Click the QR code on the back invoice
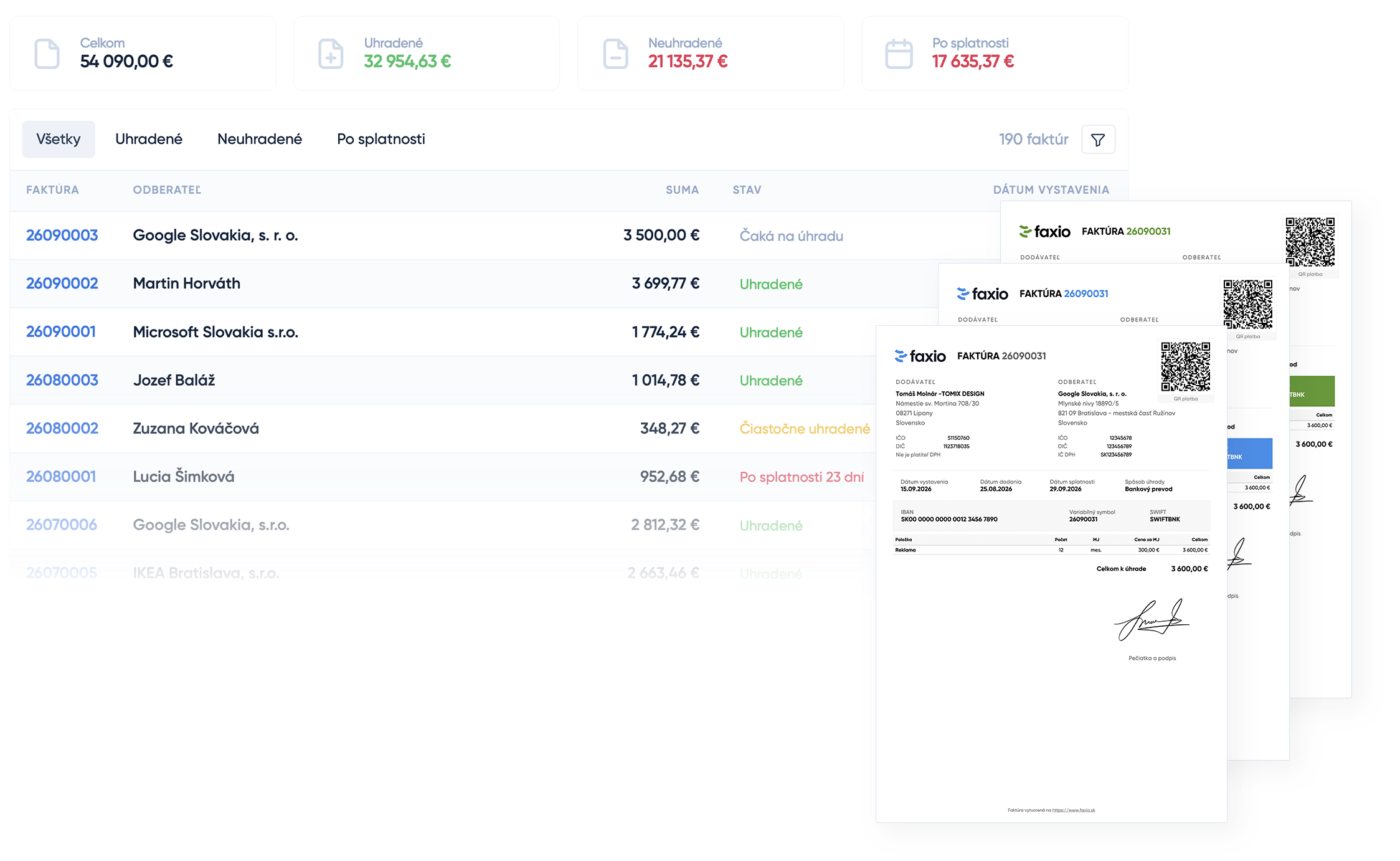The height and width of the screenshot is (861, 1400). 1310,242
